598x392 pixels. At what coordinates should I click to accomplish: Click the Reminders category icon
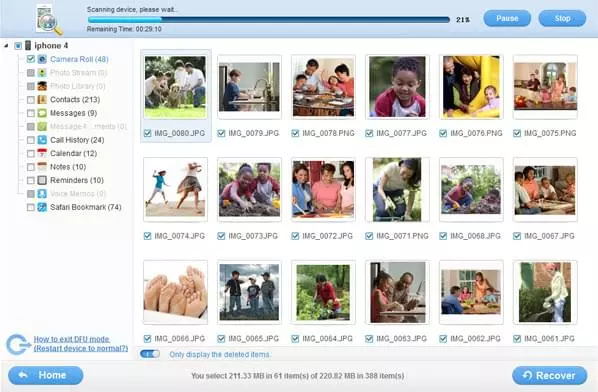42,180
